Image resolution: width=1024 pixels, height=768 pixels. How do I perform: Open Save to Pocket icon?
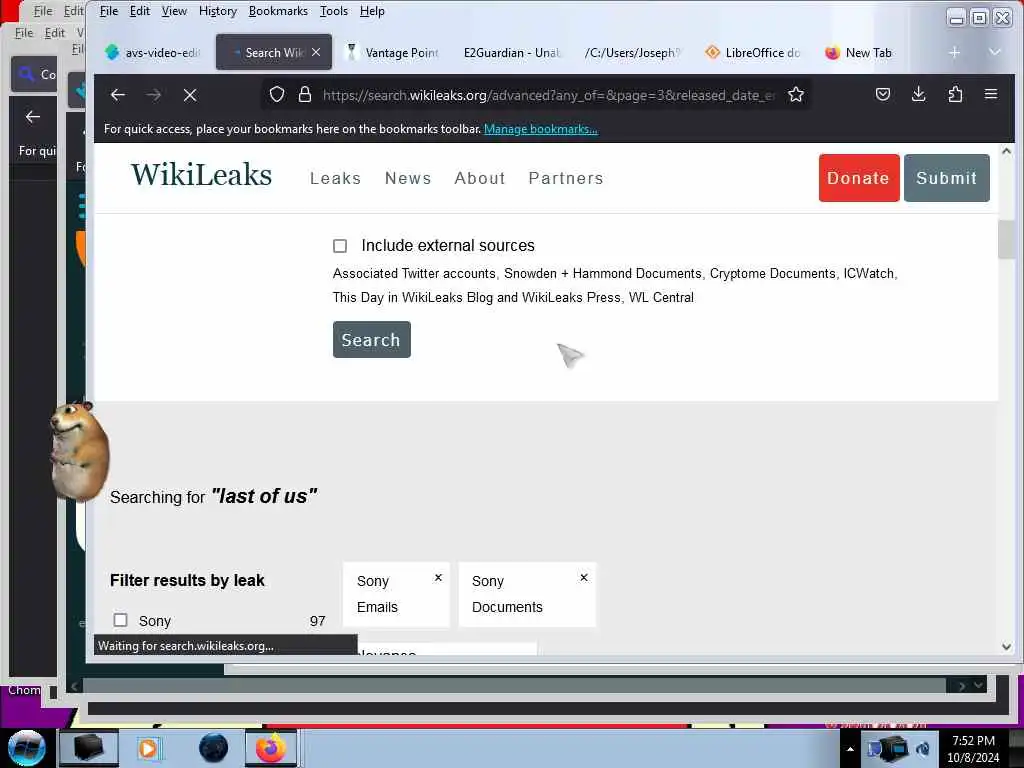tap(882, 95)
